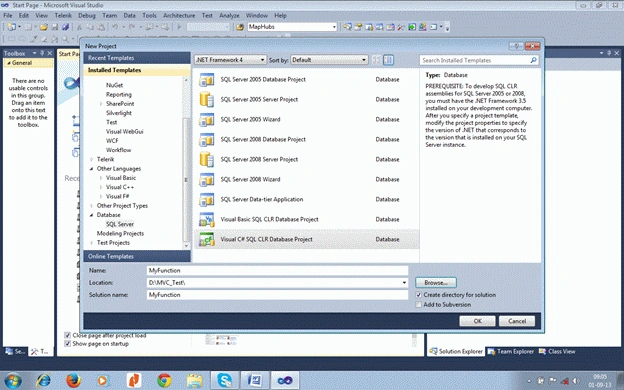Open Microsoft Word from the taskbar
The image size is (624, 390).
point(255,381)
